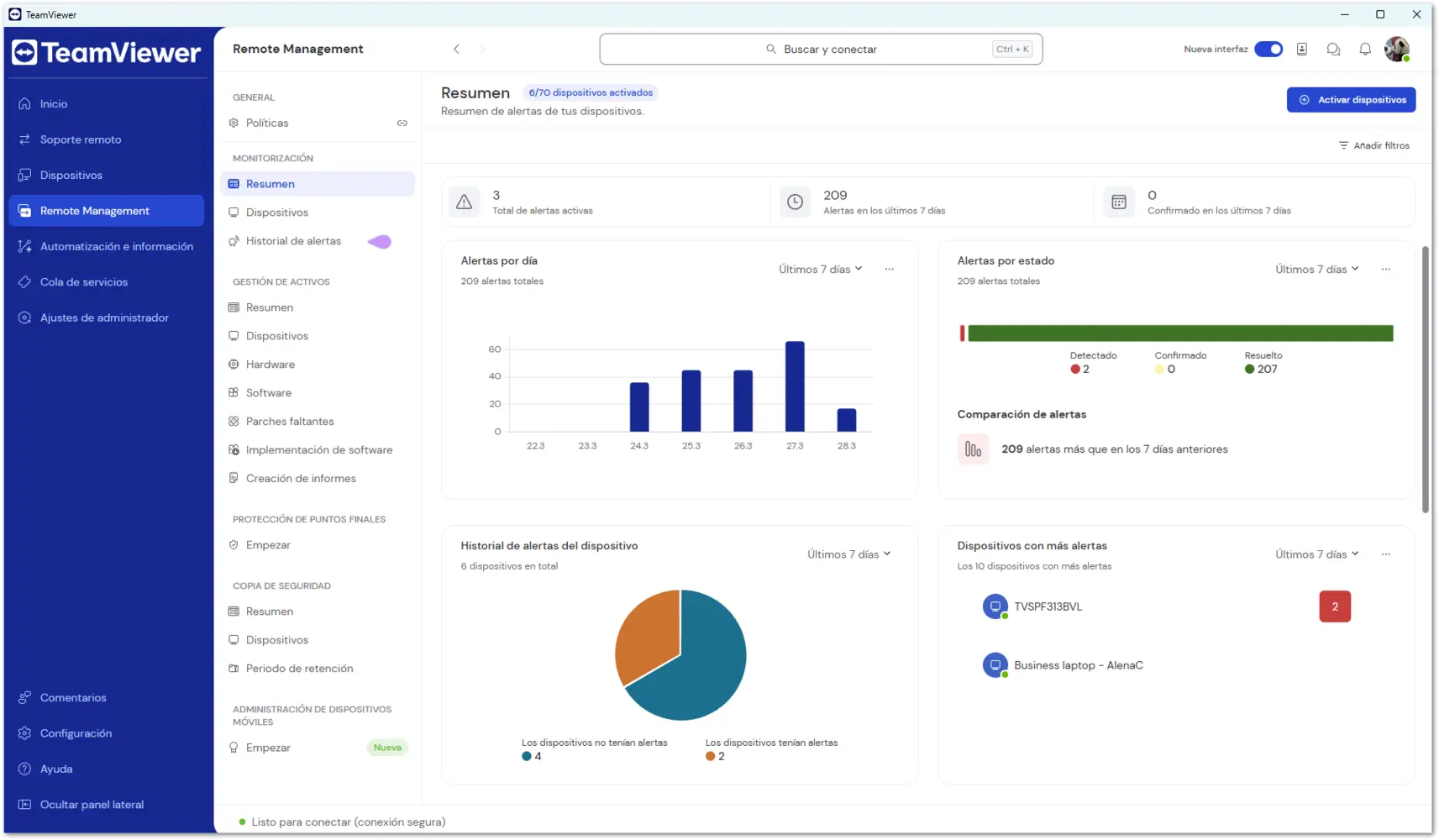This screenshot has height=840, width=1439.
Task: Select Resumen under Monitorización
Action: (318, 184)
